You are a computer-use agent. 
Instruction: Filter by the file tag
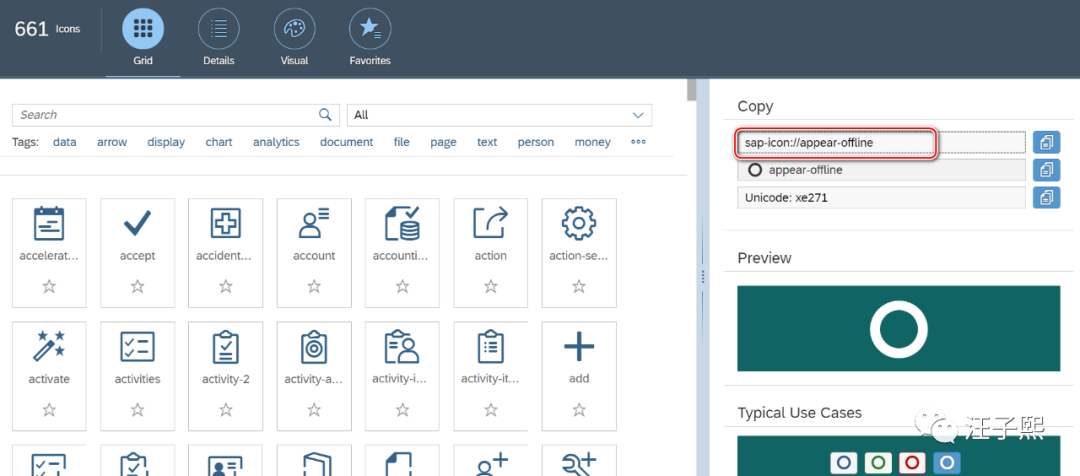(402, 142)
